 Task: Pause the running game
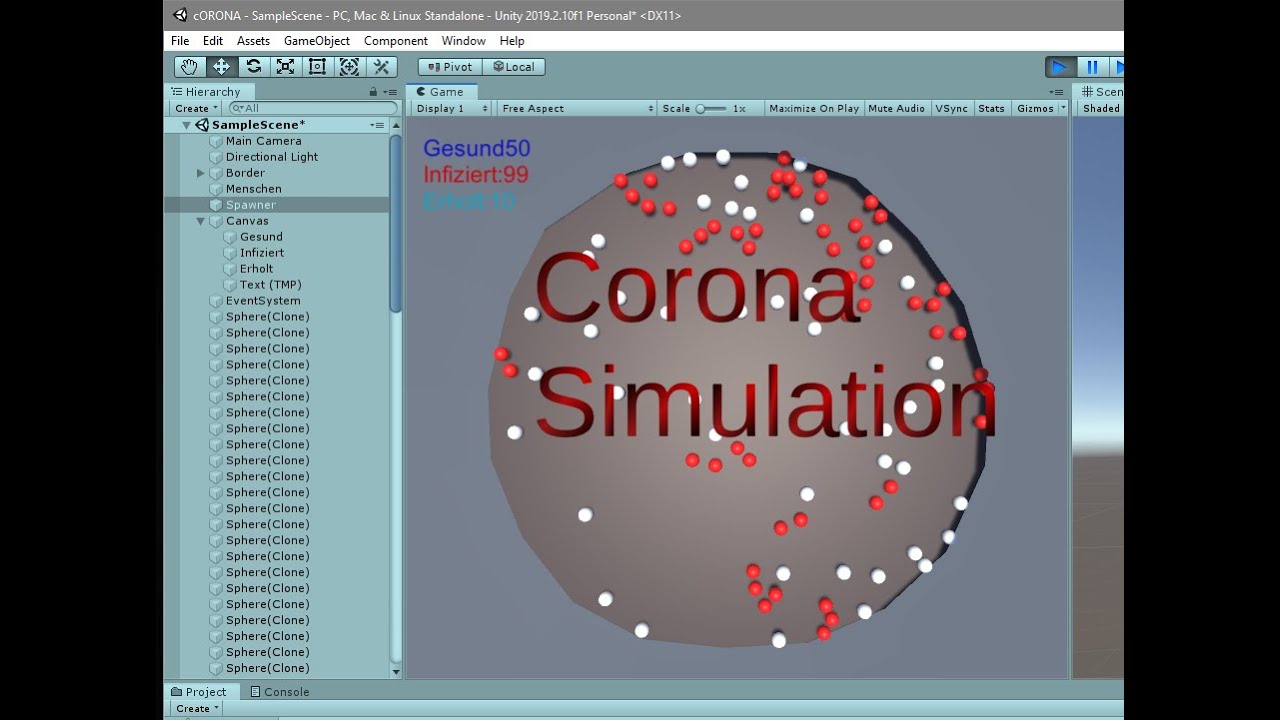click(x=1092, y=67)
